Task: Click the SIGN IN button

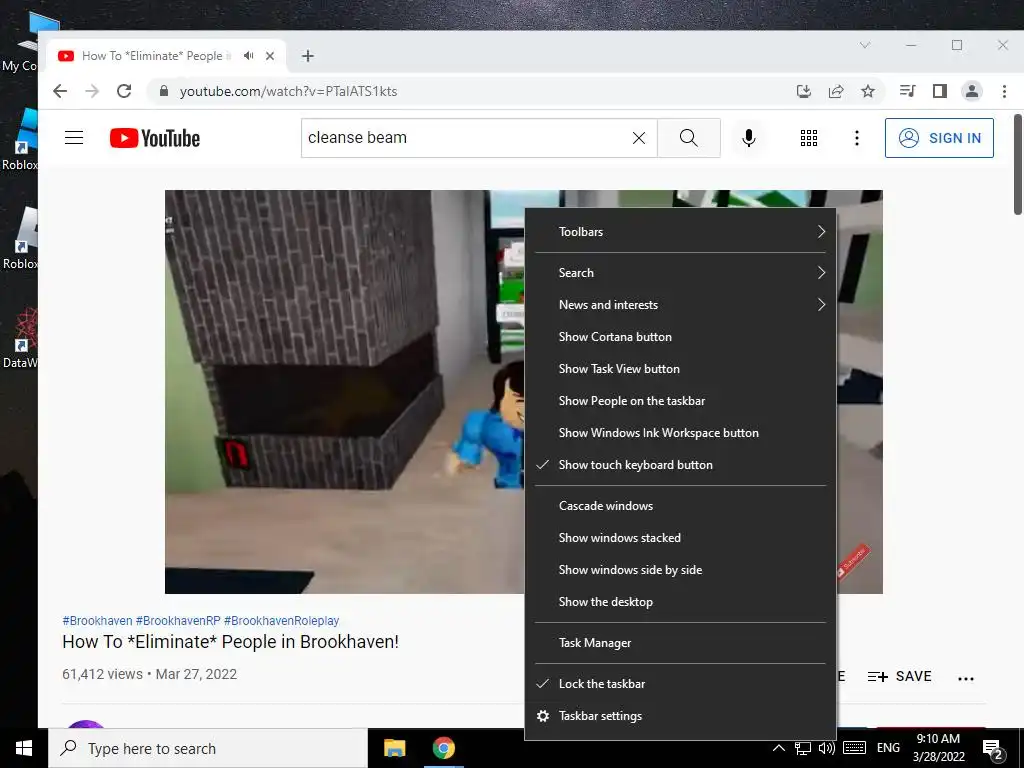Action: coord(939,138)
